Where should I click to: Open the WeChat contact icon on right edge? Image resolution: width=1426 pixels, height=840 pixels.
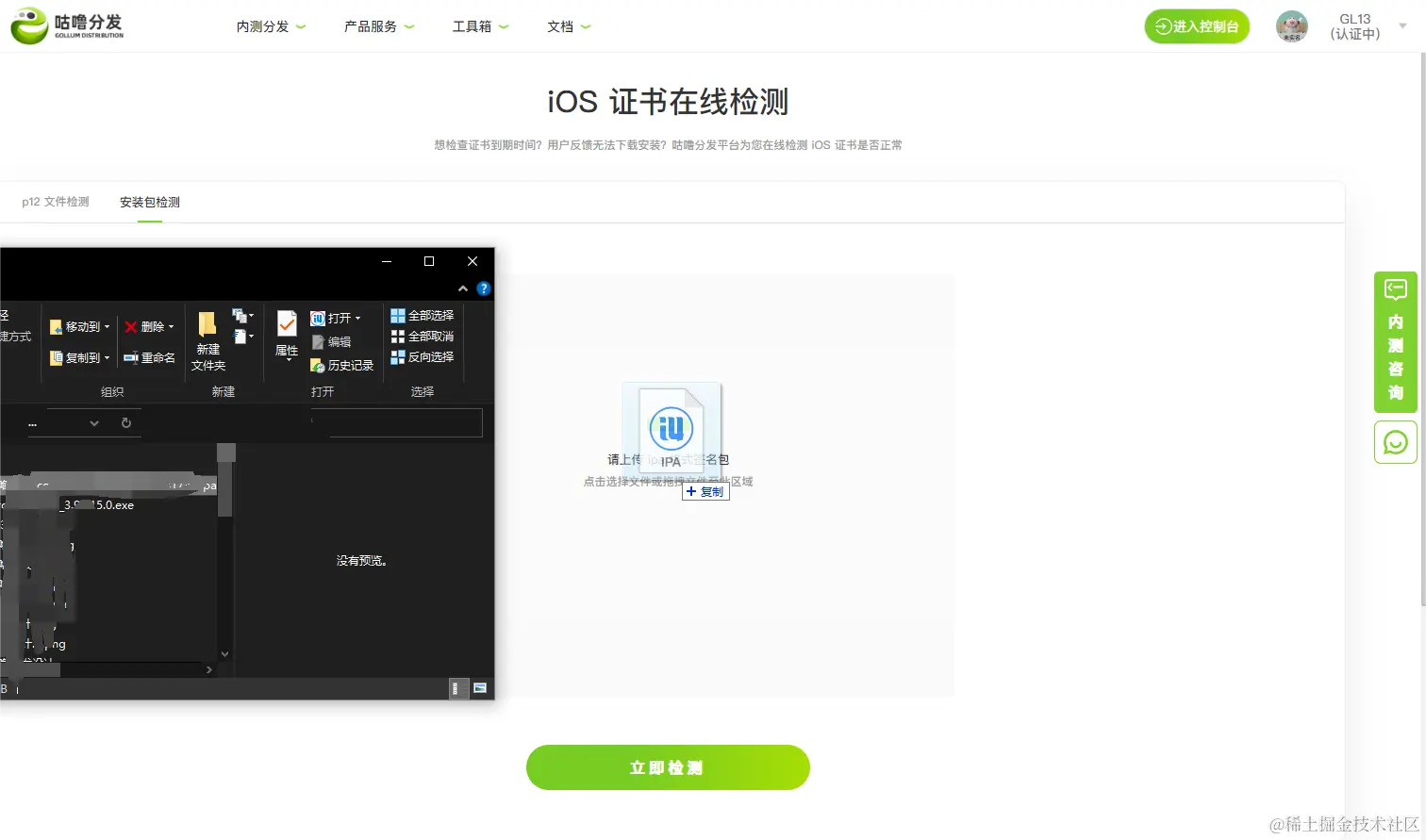coord(1396,441)
